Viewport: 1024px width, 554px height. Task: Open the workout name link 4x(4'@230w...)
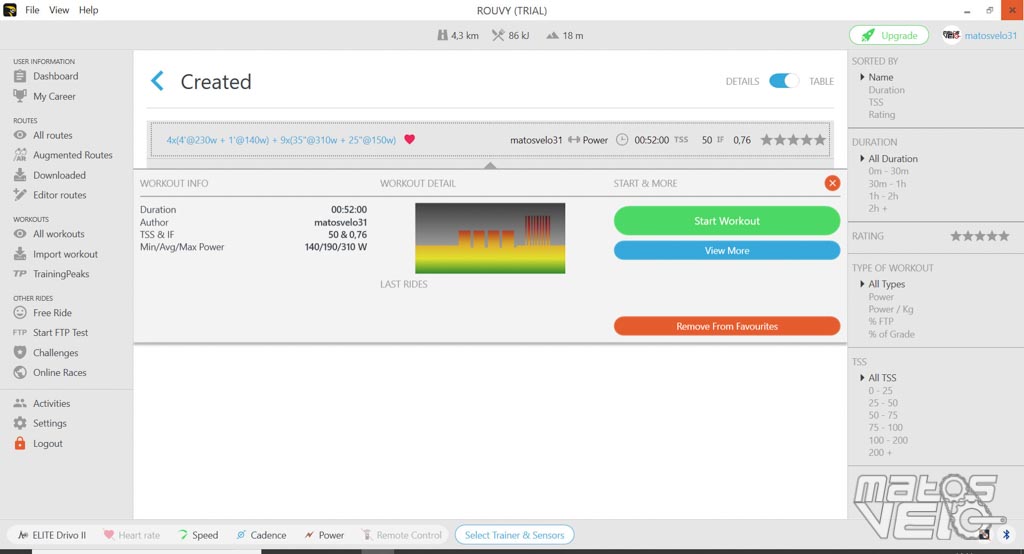(x=281, y=140)
